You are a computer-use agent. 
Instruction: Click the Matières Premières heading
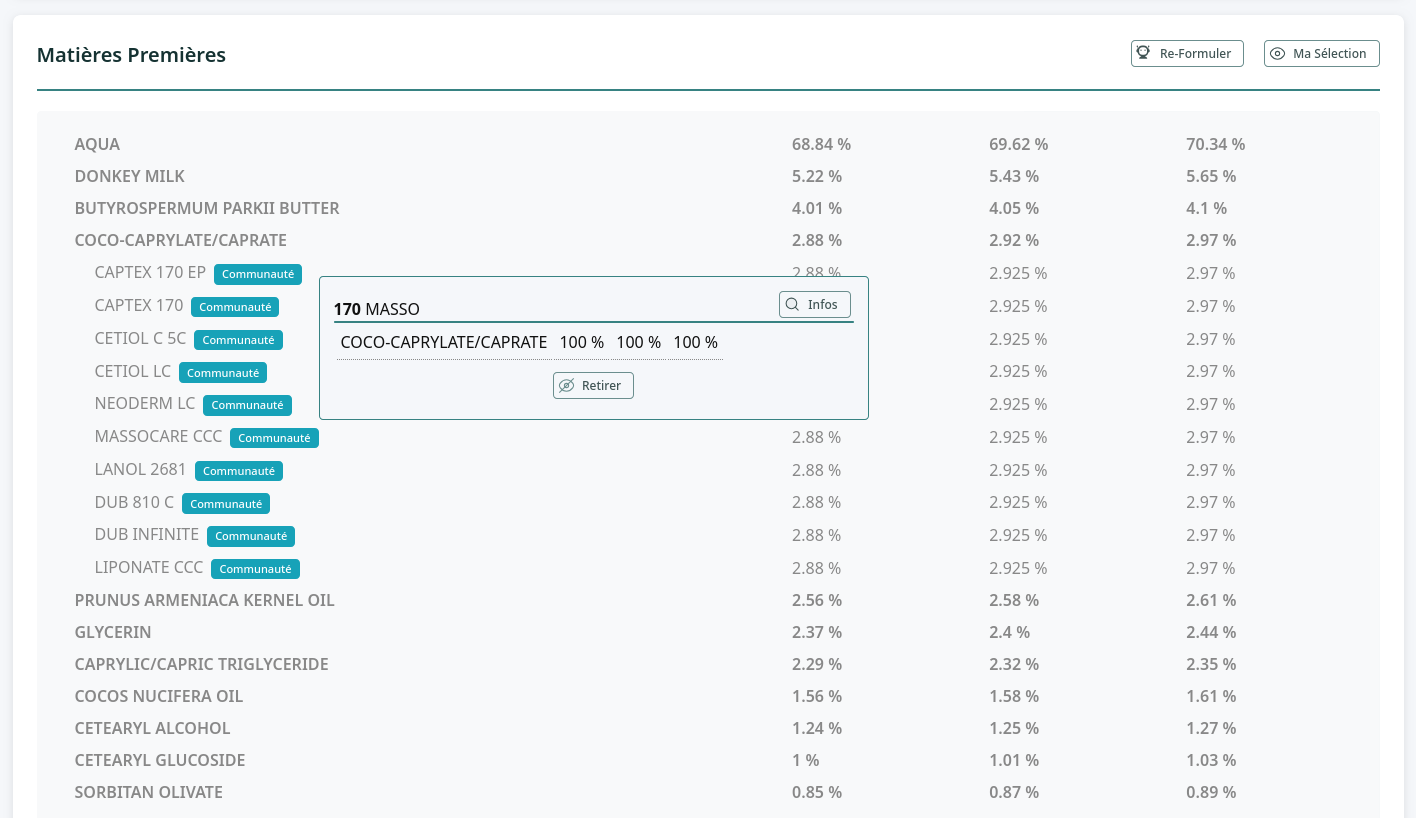[x=131, y=55]
